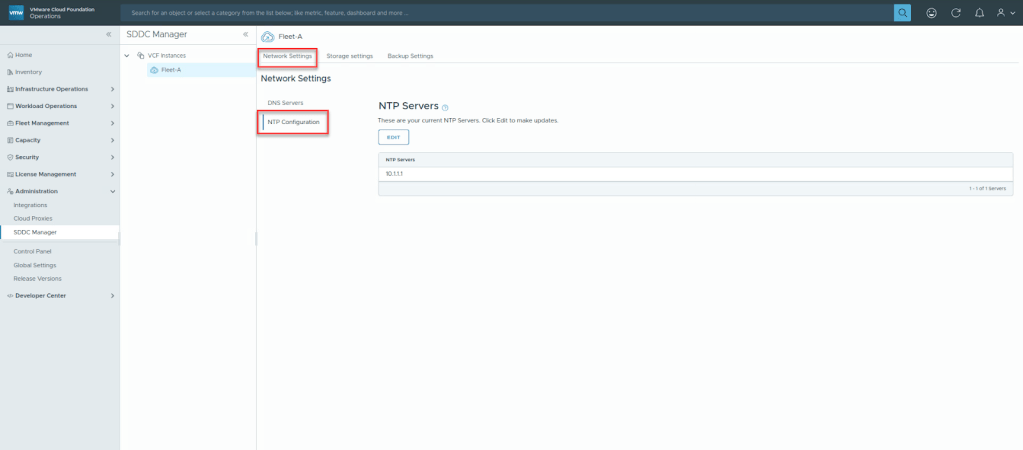Viewport: 1023px width, 450px height.
Task: Open Global Settings entry
Action: pyautogui.click(x=35, y=265)
